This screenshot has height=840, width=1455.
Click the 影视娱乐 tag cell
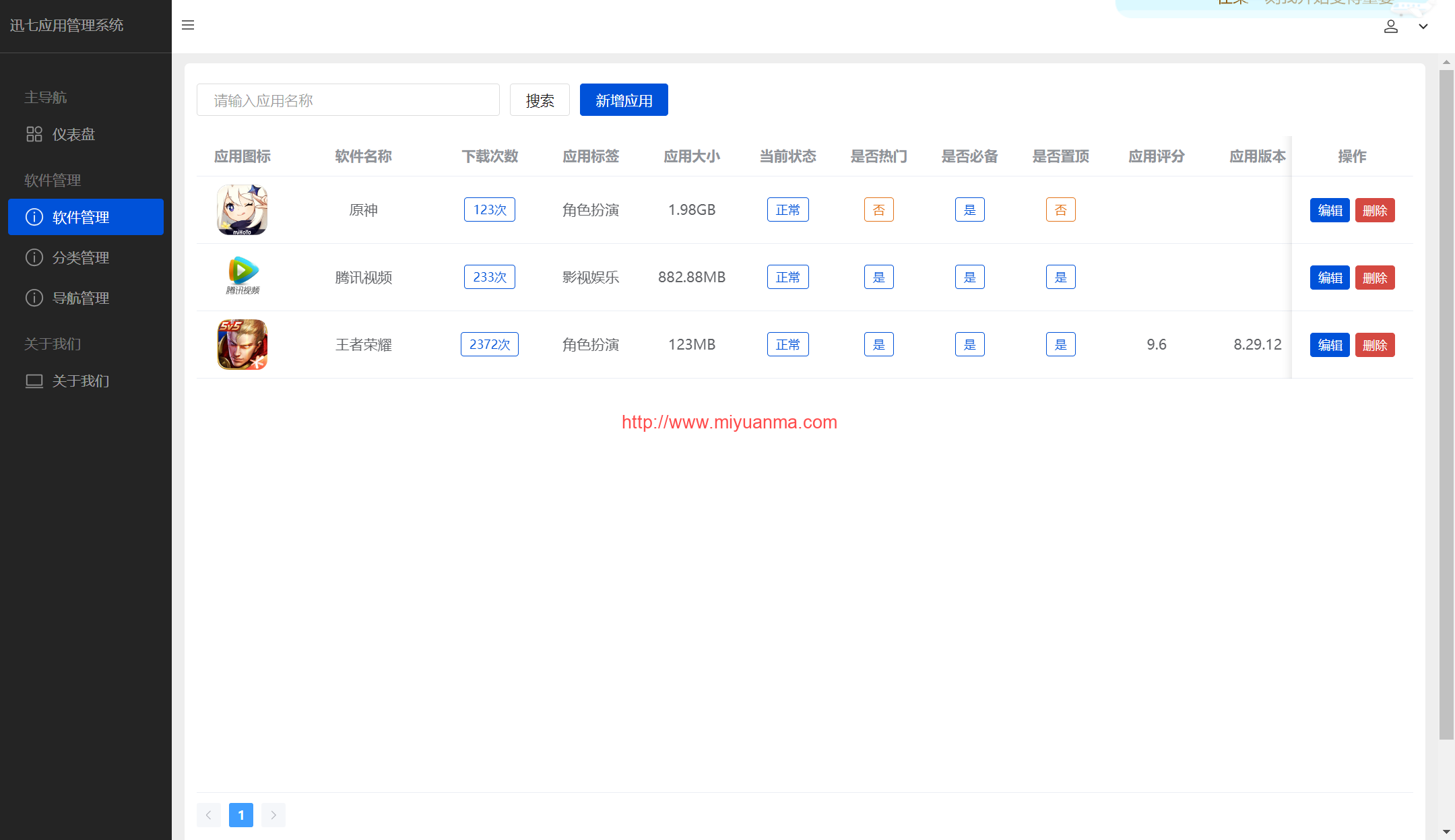click(591, 277)
